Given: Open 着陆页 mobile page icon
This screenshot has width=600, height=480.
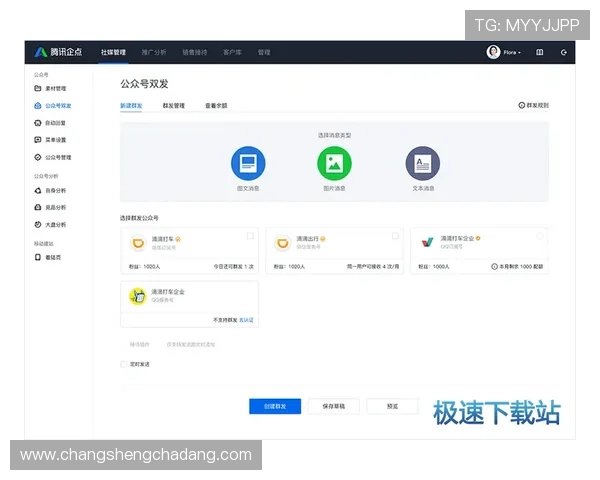Looking at the screenshot, I should [x=38, y=257].
